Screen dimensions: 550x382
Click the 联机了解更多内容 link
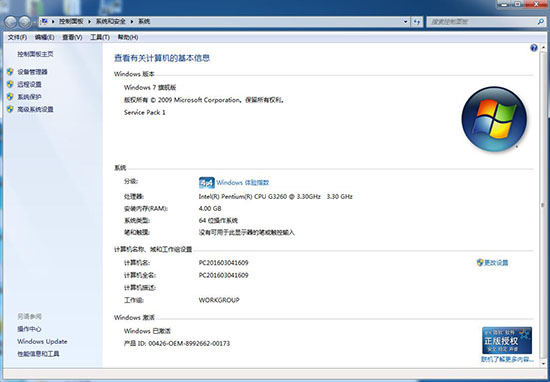tap(507, 360)
